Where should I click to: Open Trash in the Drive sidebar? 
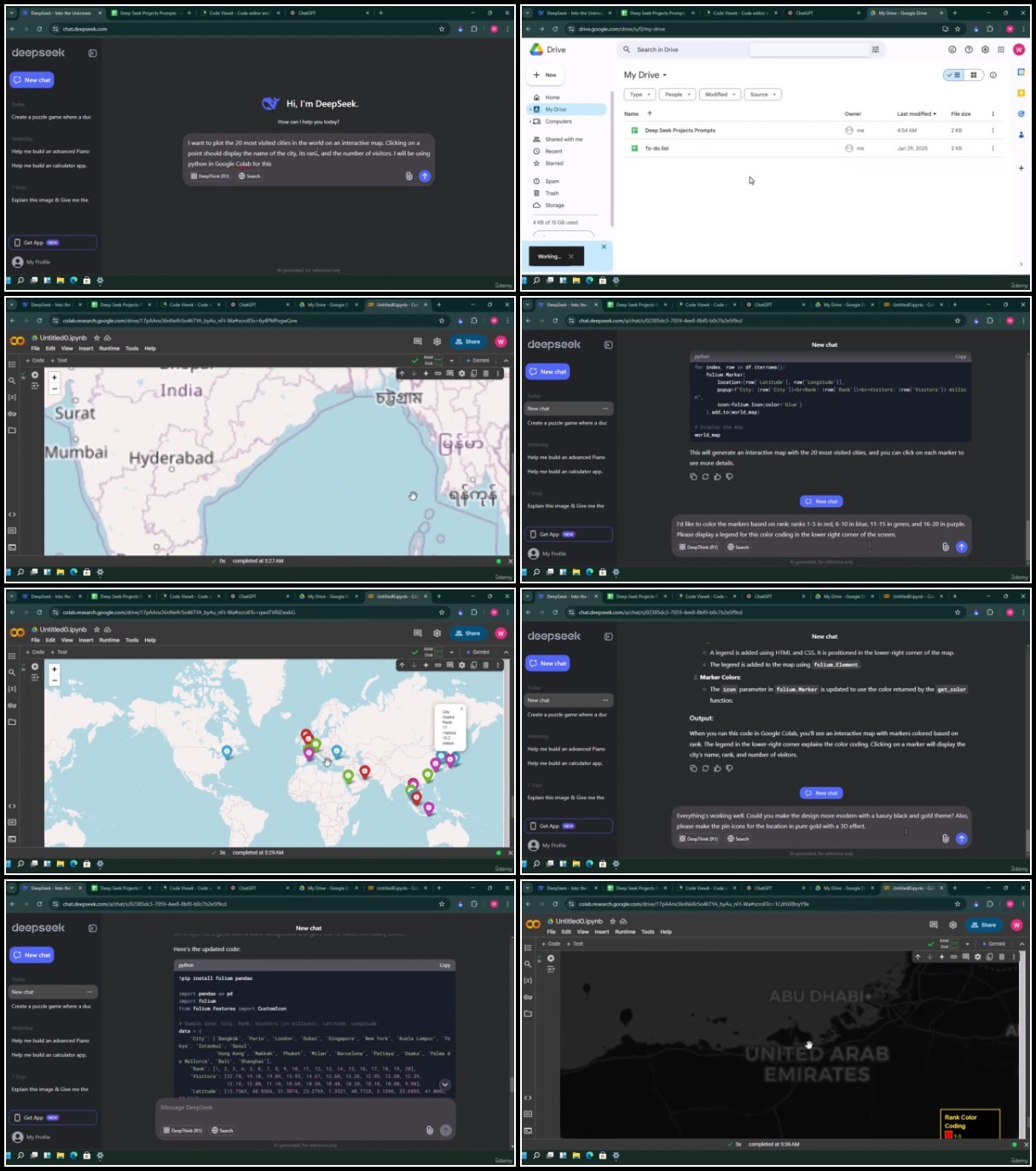pos(552,194)
